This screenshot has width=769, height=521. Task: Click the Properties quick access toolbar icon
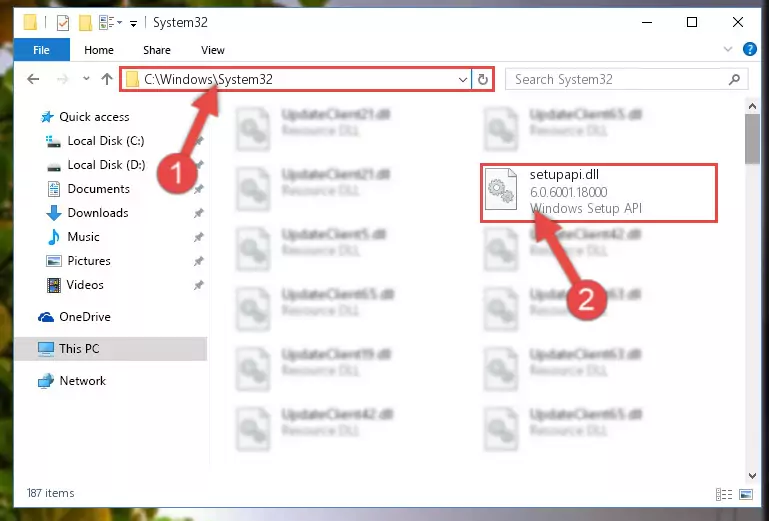click(63, 23)
